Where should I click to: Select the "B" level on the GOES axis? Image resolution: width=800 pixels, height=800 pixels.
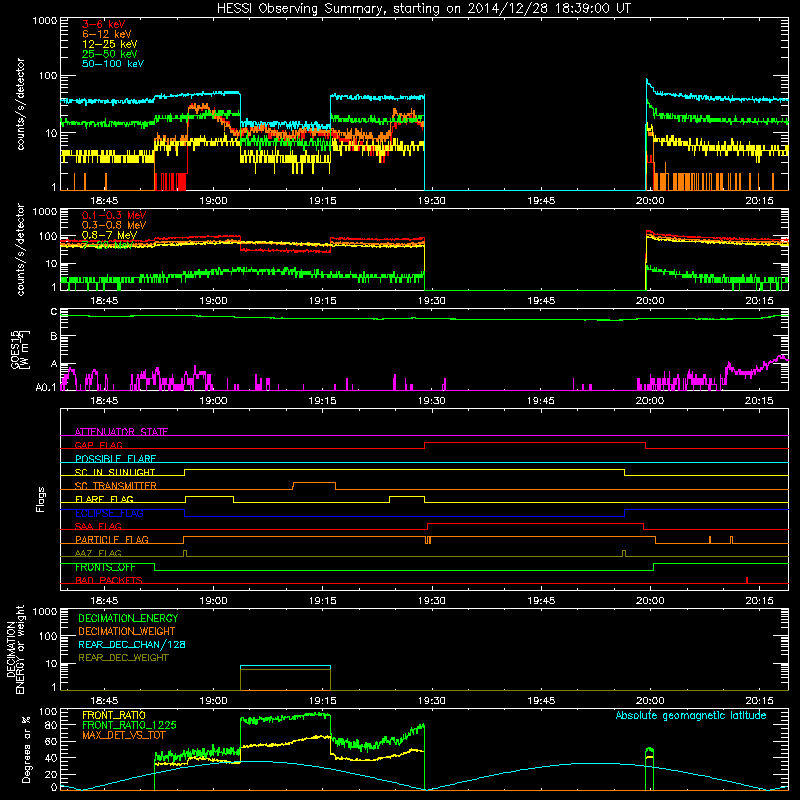click(54, 337)
